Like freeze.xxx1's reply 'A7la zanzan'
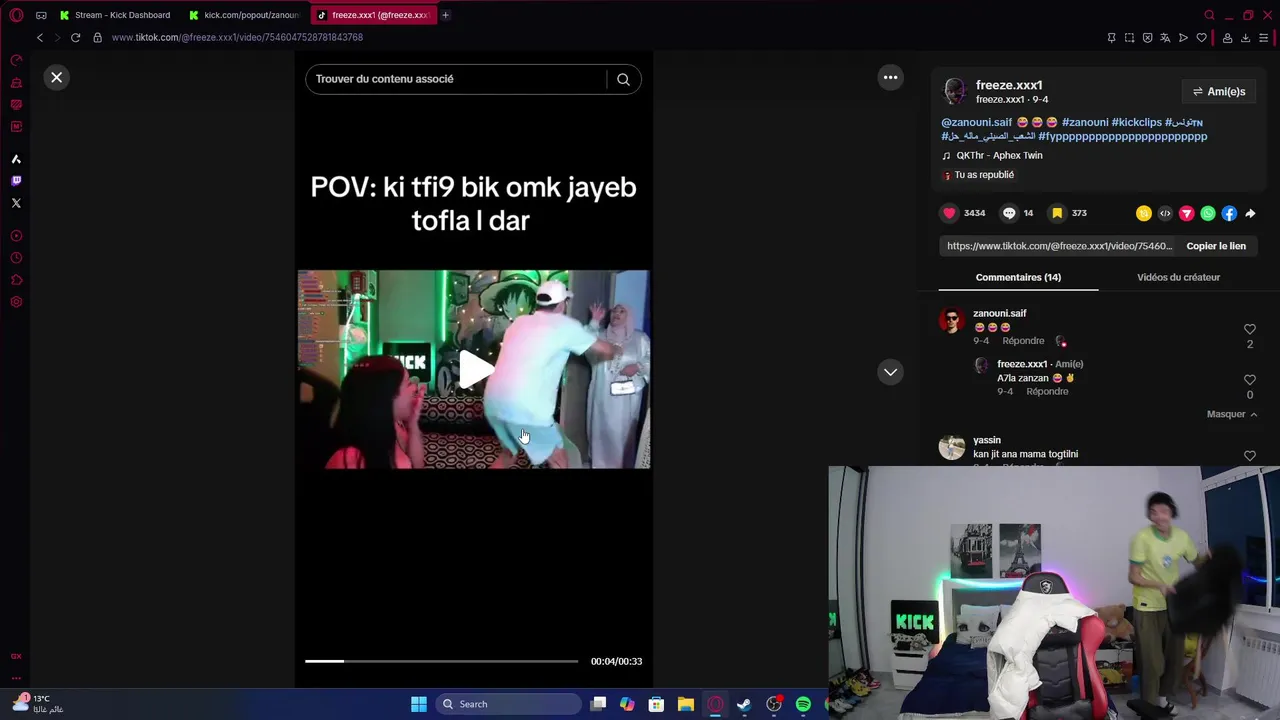 point(1249,380)
